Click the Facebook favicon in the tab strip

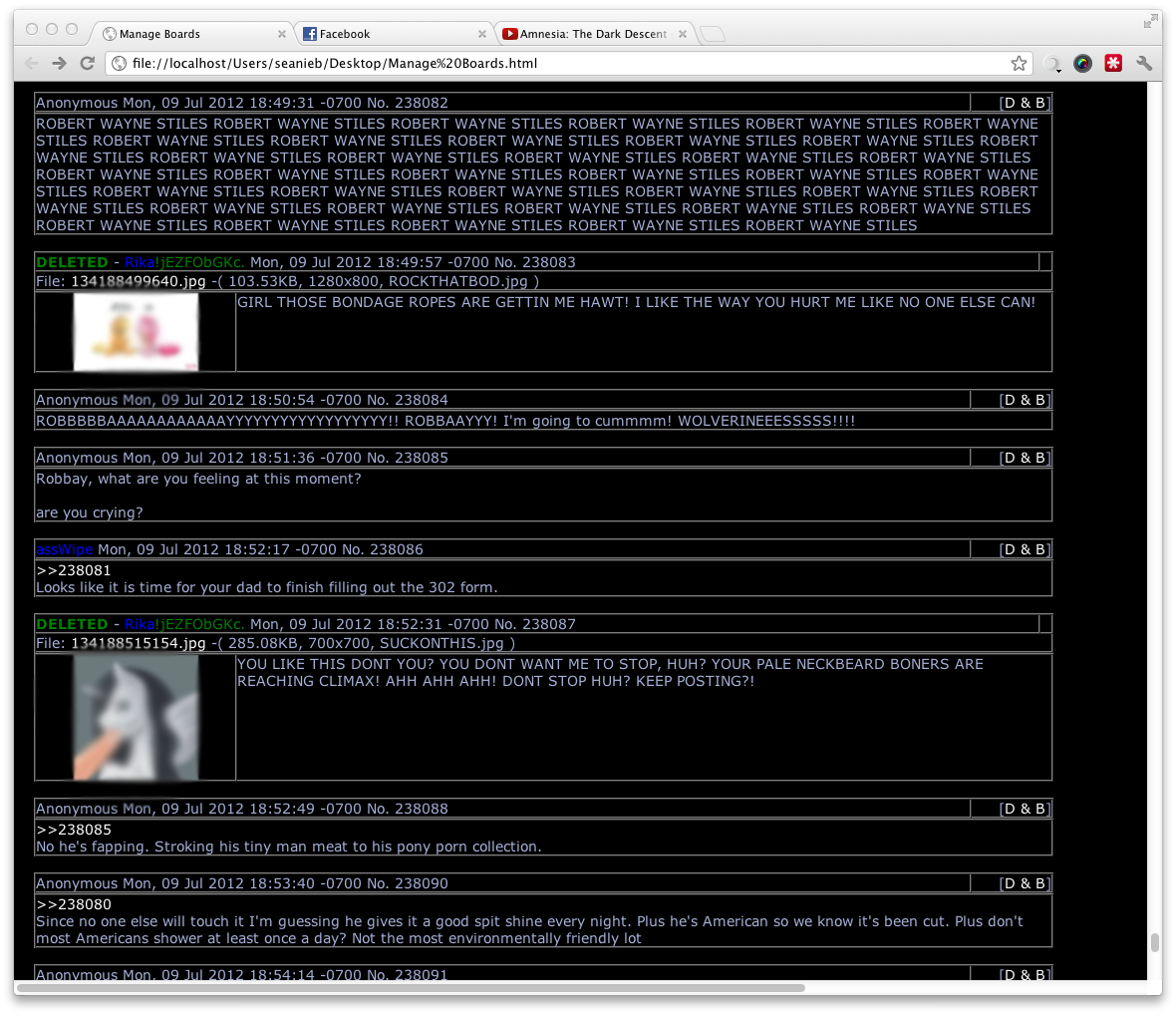pyautogui.click(x=309, y=34)
